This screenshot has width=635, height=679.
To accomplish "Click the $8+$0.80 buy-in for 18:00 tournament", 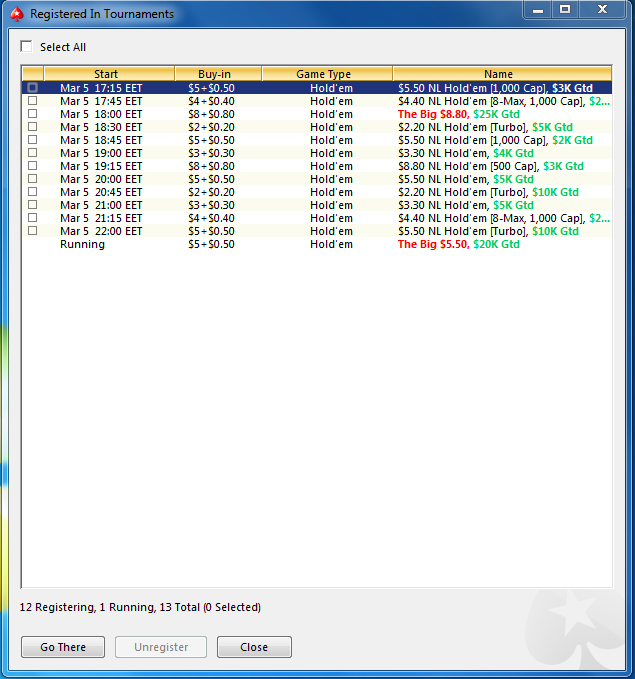I will [211, 114].
